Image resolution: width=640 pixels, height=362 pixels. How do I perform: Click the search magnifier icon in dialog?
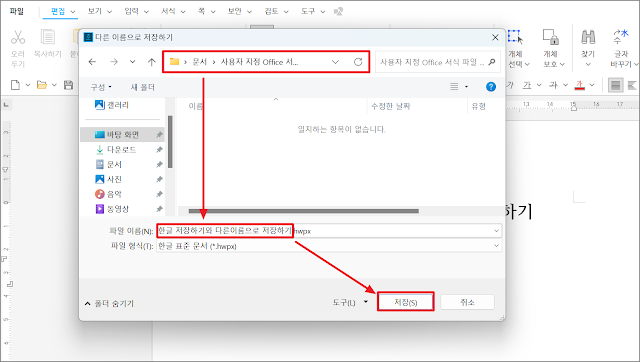(x=492, y=62)
